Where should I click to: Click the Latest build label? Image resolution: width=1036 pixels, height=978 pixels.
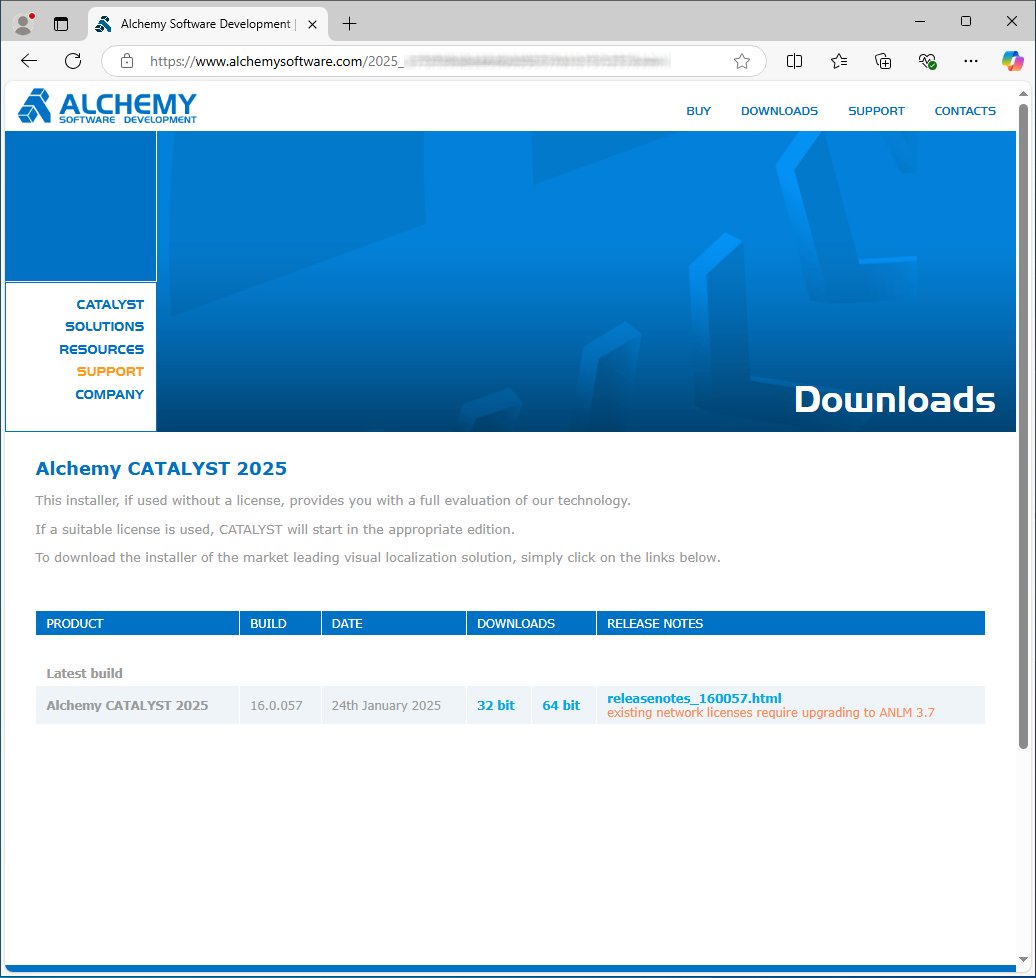[x=84, y=673]
